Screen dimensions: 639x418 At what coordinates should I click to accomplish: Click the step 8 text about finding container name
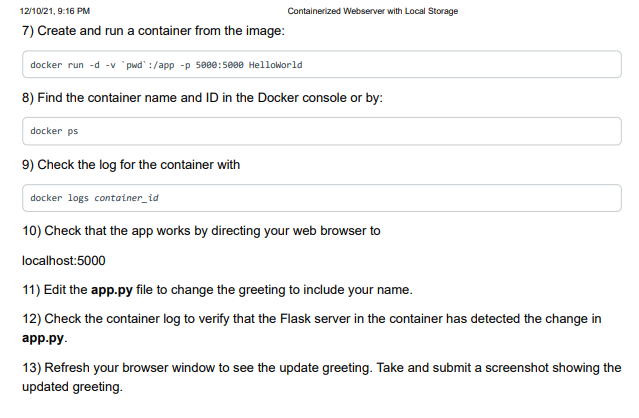coord(203,98)
